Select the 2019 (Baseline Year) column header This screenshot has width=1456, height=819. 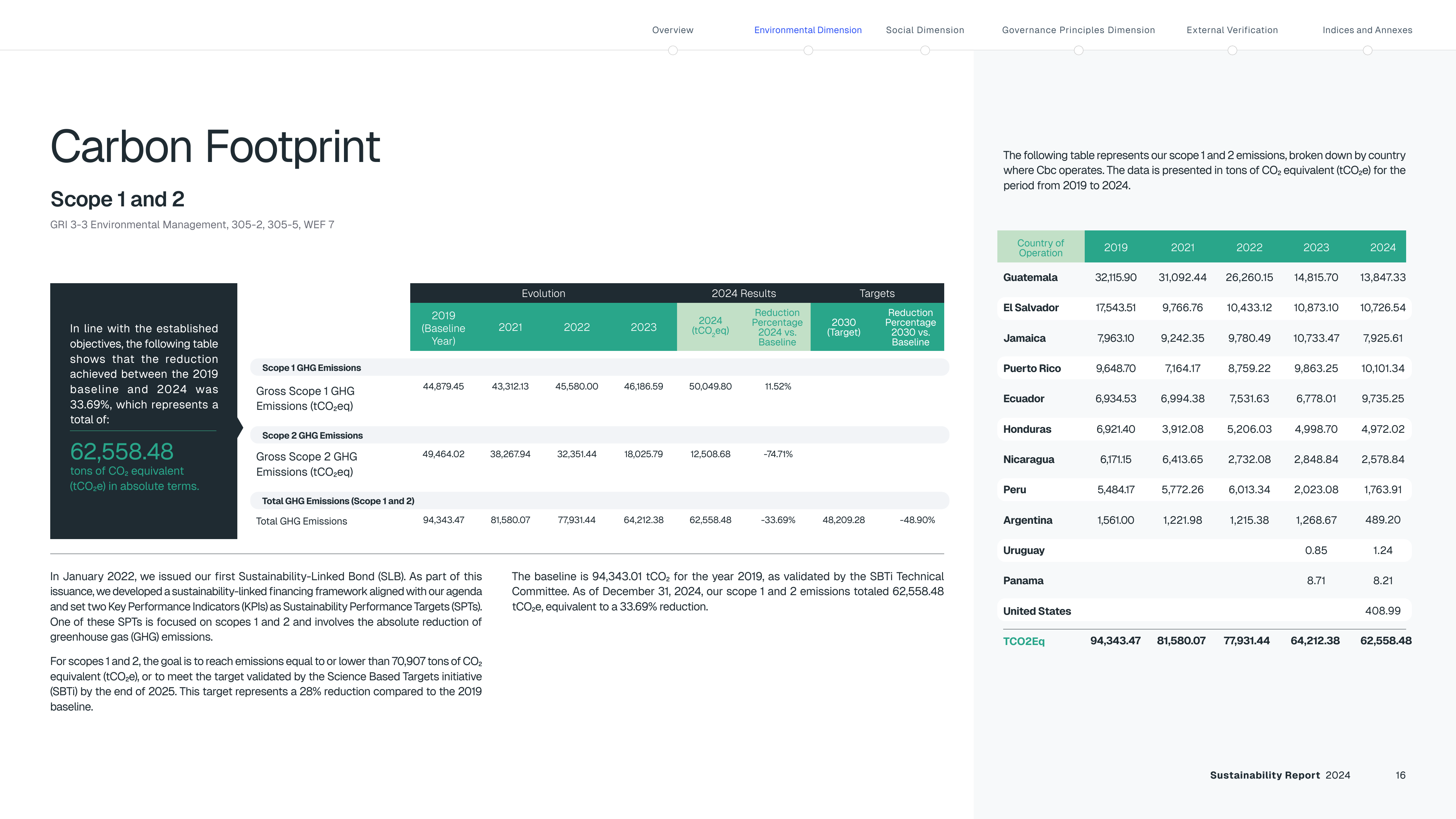pos(443,328)
